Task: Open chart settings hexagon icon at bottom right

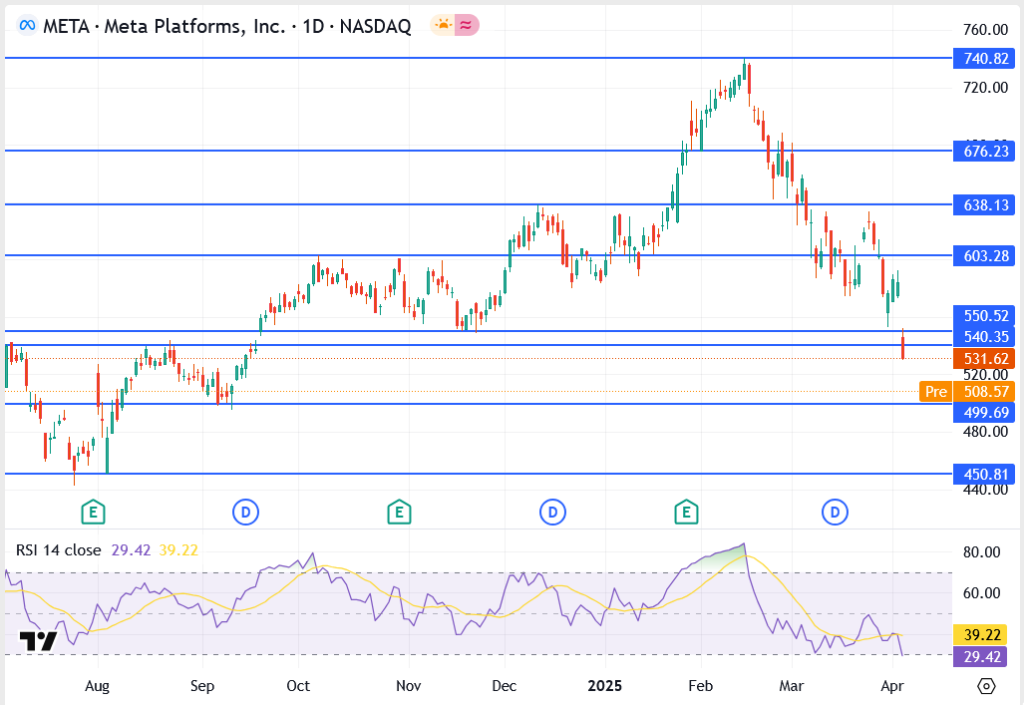Action: [x=986, y=686]
